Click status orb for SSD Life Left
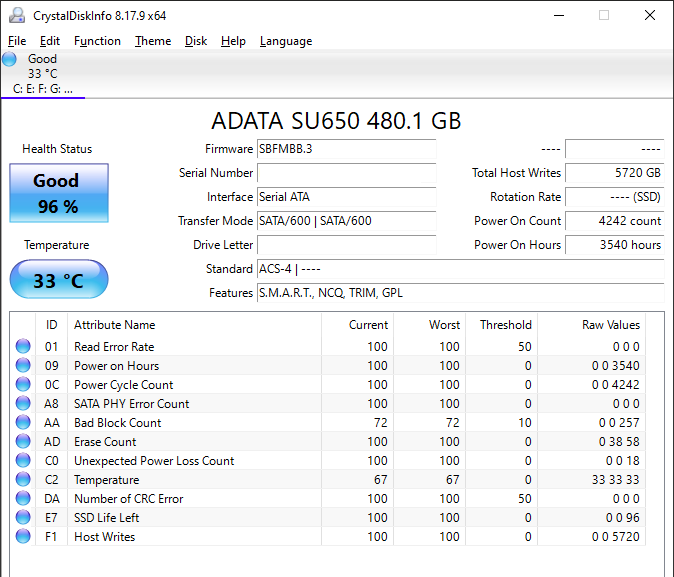Viewport: 674px width, 577px height. pos(23,518)
